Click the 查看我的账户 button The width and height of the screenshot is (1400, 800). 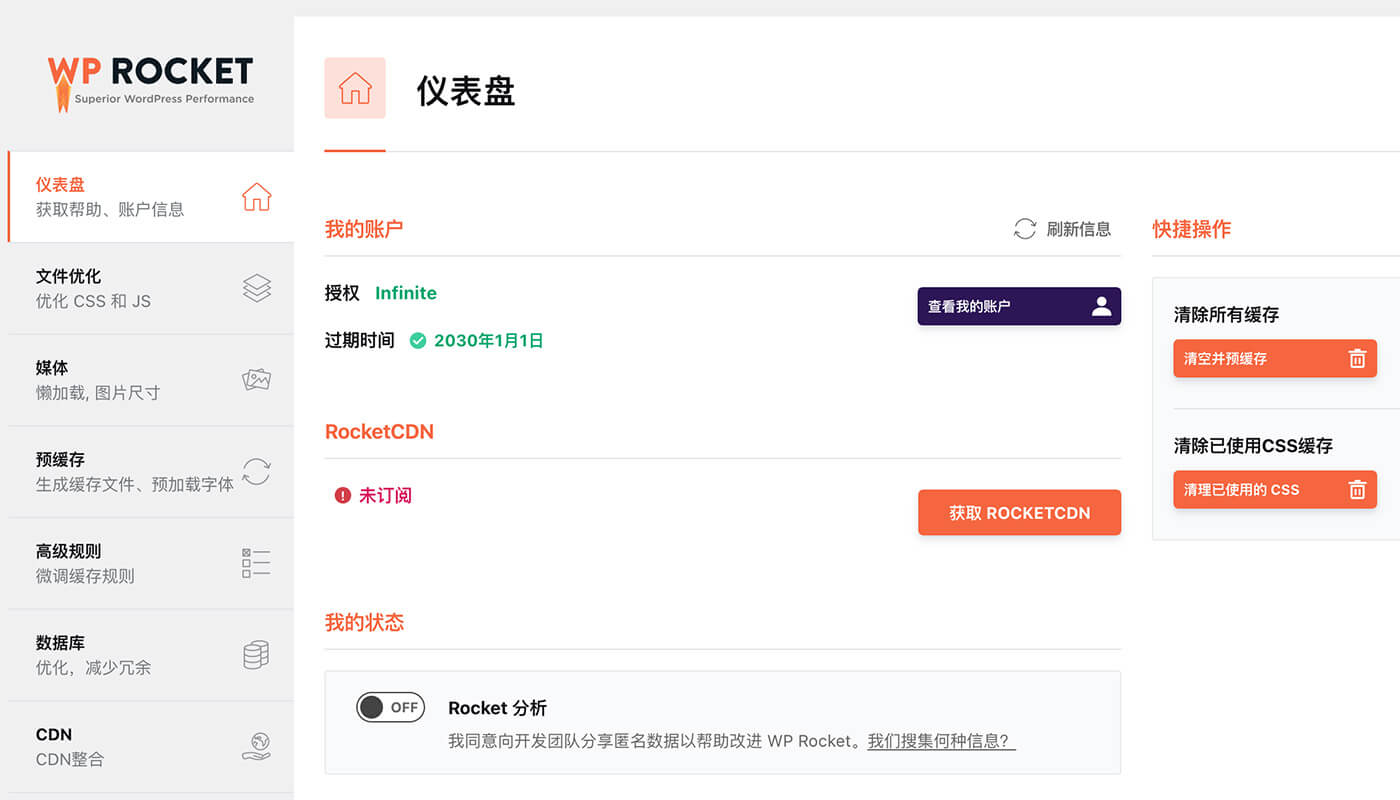tap(1019, 306)
